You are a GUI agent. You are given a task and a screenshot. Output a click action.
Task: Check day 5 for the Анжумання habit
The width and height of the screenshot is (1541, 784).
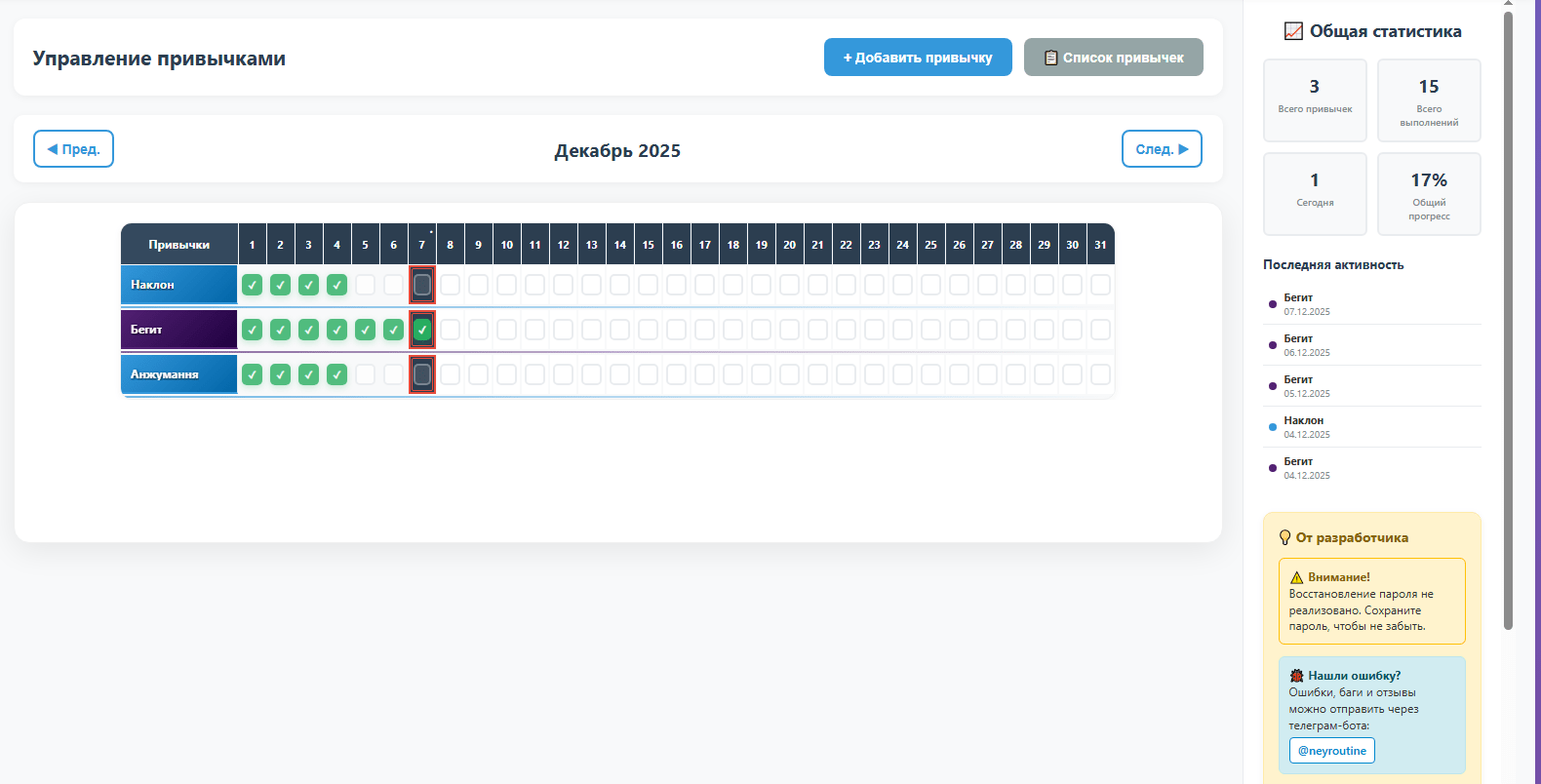click(365, 374)
